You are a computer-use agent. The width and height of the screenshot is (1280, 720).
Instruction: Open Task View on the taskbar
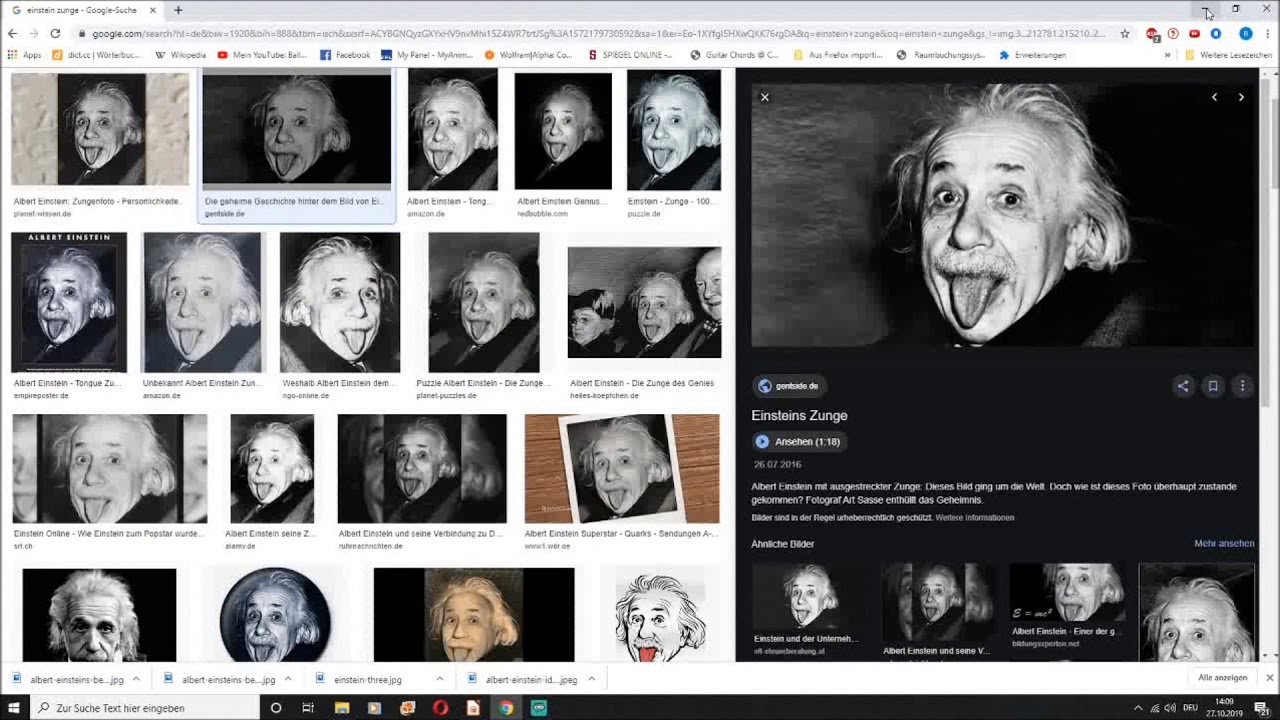coord(308,708)
